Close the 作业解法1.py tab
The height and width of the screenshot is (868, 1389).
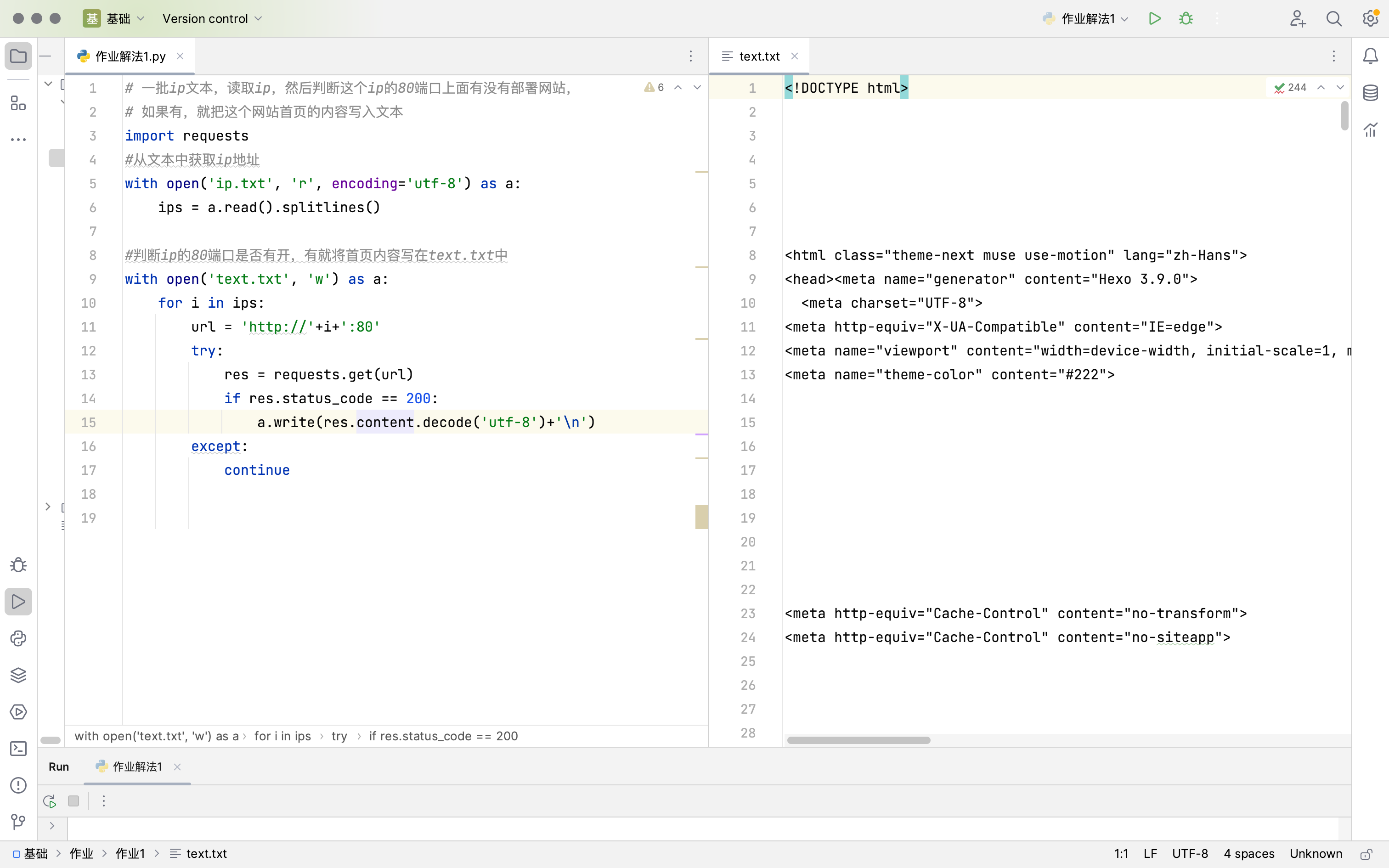[180, 56]
